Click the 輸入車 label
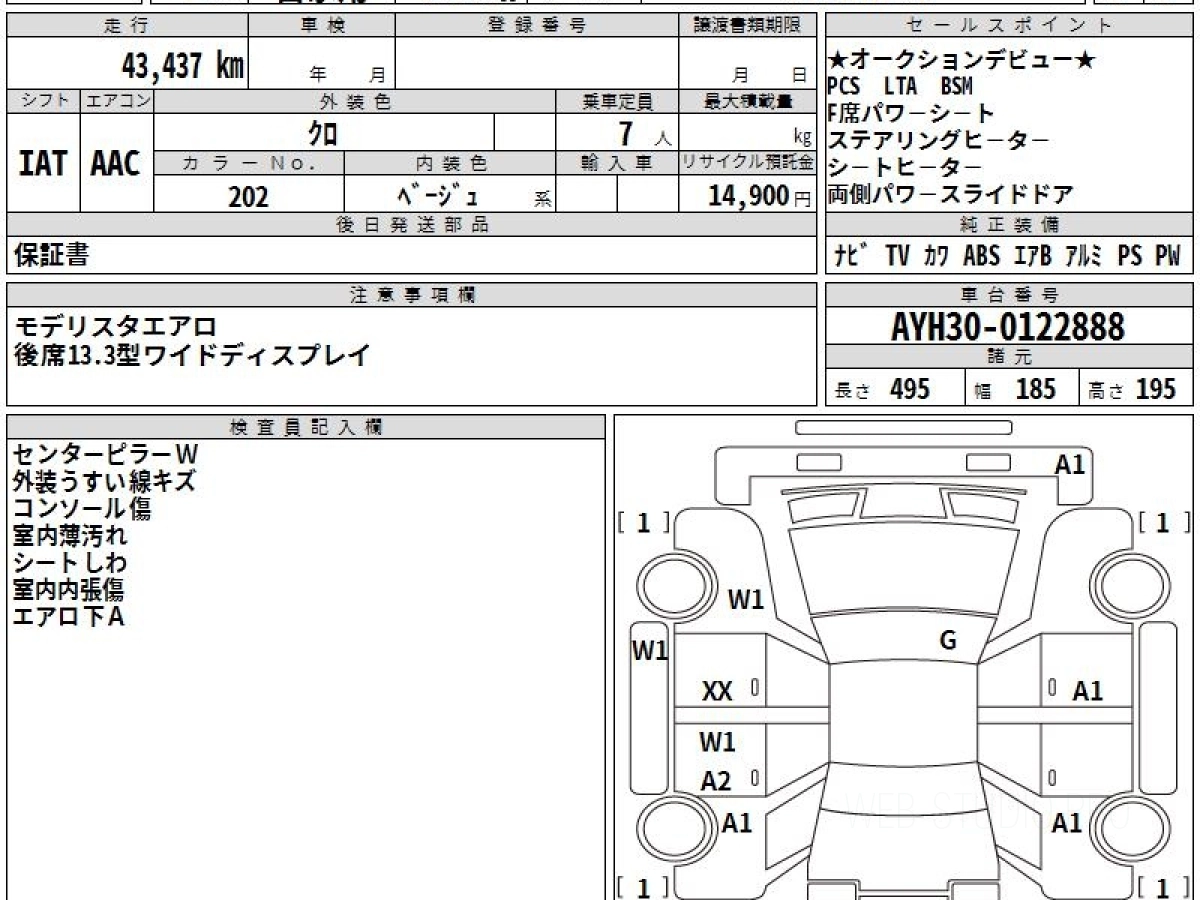1200x900 pixels. pyautogui.click(x=617, y=163)
